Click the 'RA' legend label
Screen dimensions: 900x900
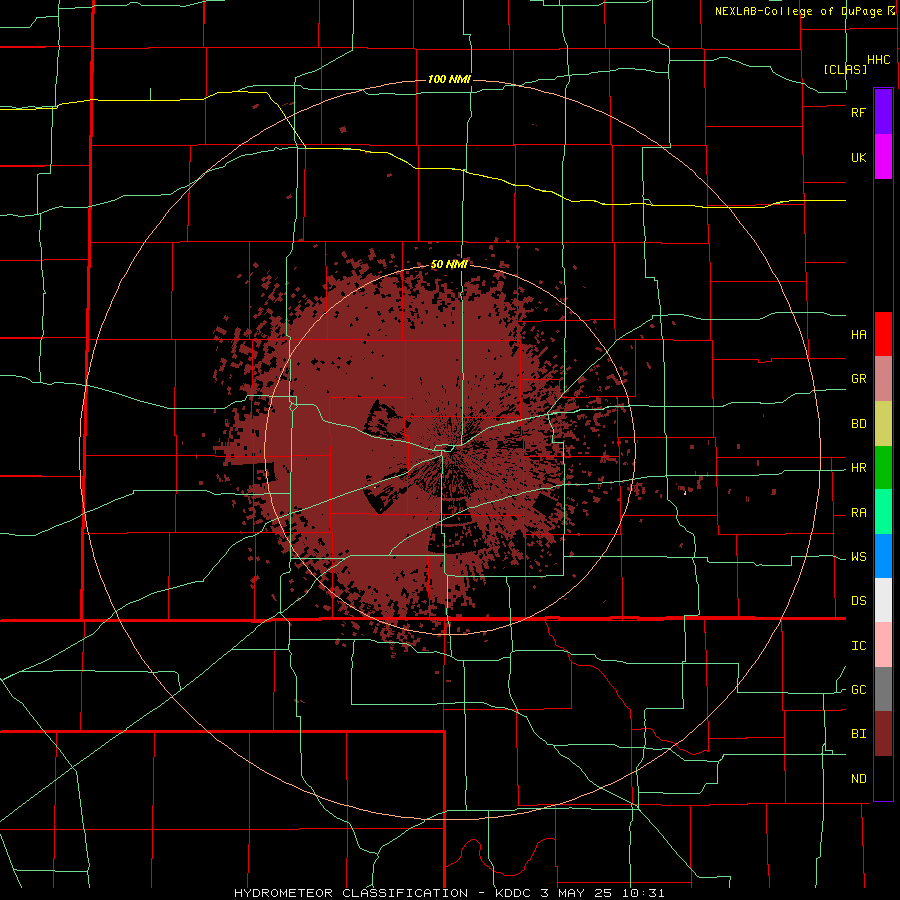pyautogui.click(x=858, y=513)
